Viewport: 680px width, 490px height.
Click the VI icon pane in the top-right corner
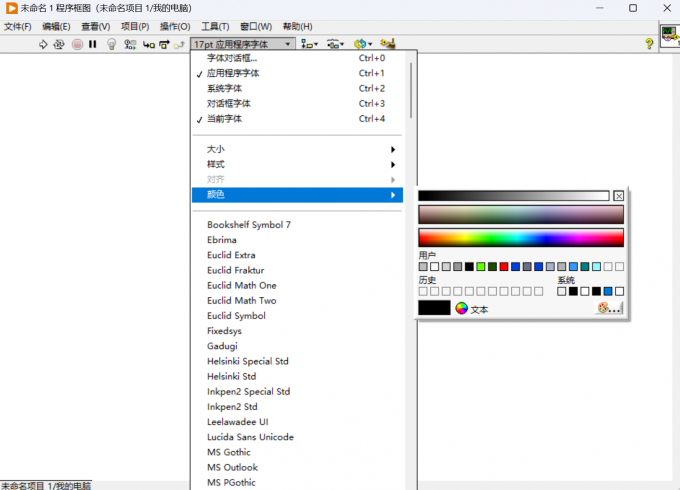[x=670, y=37]
